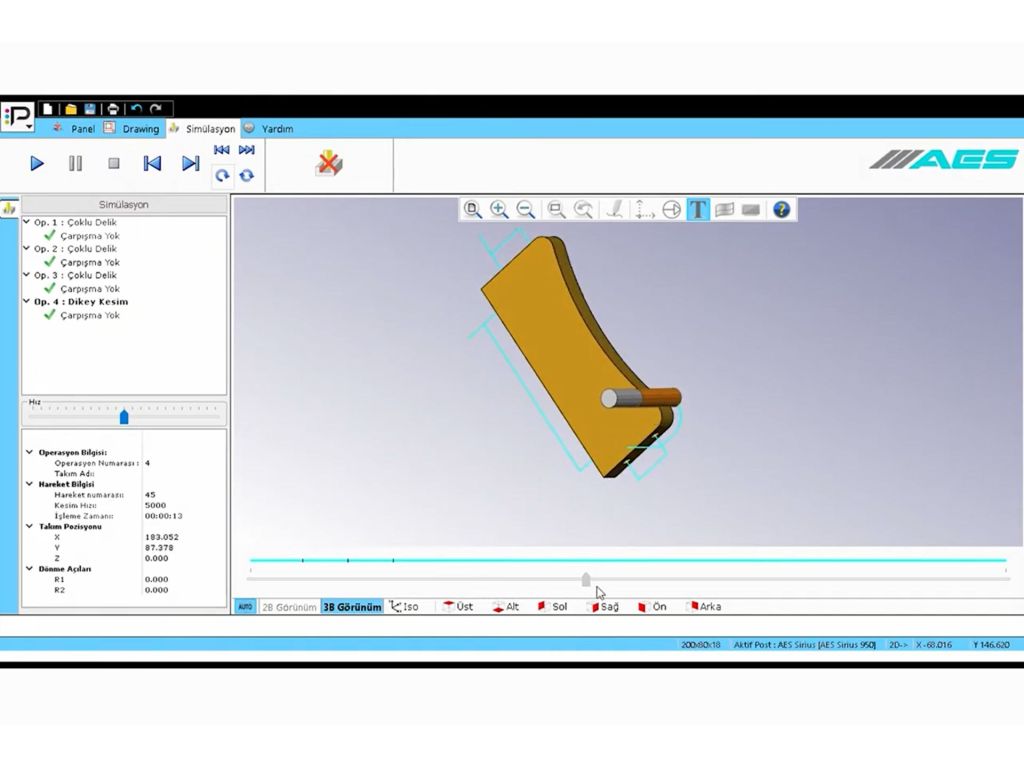1024x768 pixels.
Task: Collapse the Op. 1 : Çoklu Delik node
Action: pyautogui.click(x=27, y=222)
